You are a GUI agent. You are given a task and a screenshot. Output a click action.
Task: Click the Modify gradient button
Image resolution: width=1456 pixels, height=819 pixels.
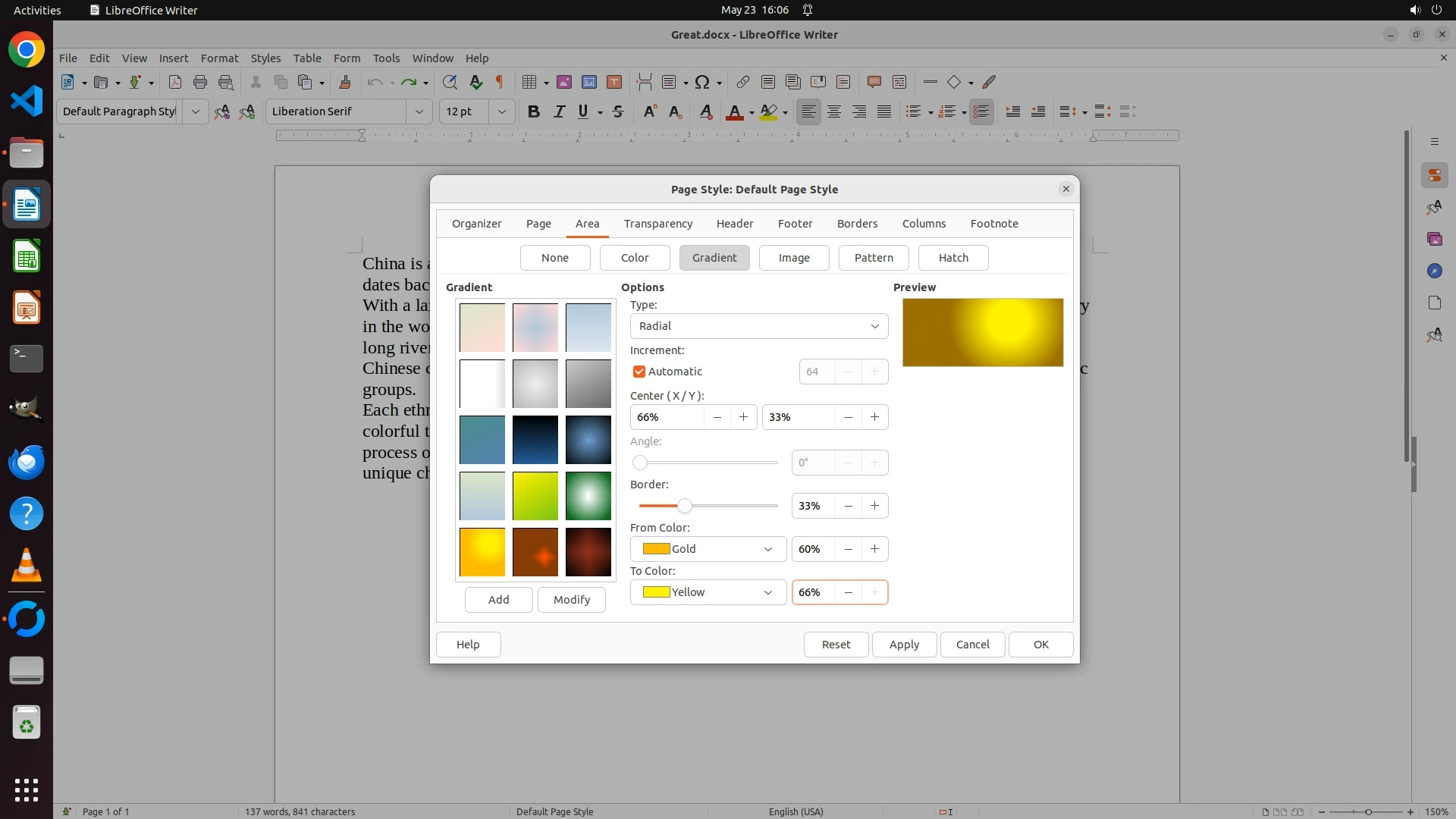571,600
